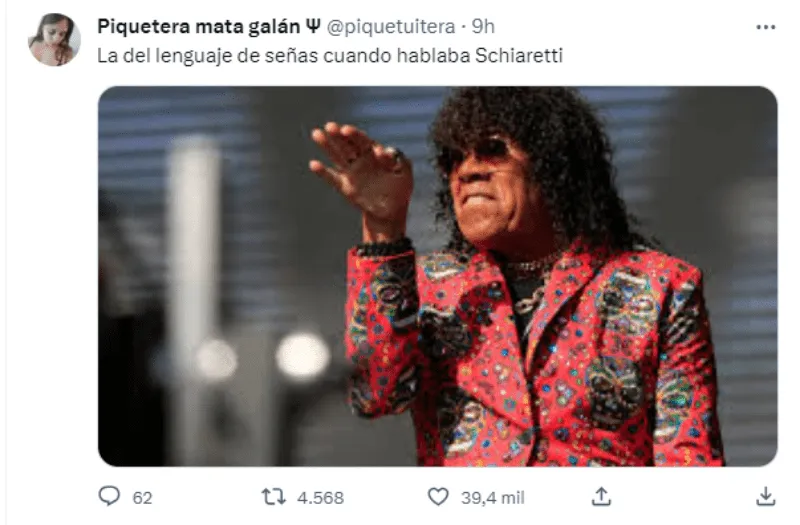Click the red sequined jacket in the photo

click(531, 357)
